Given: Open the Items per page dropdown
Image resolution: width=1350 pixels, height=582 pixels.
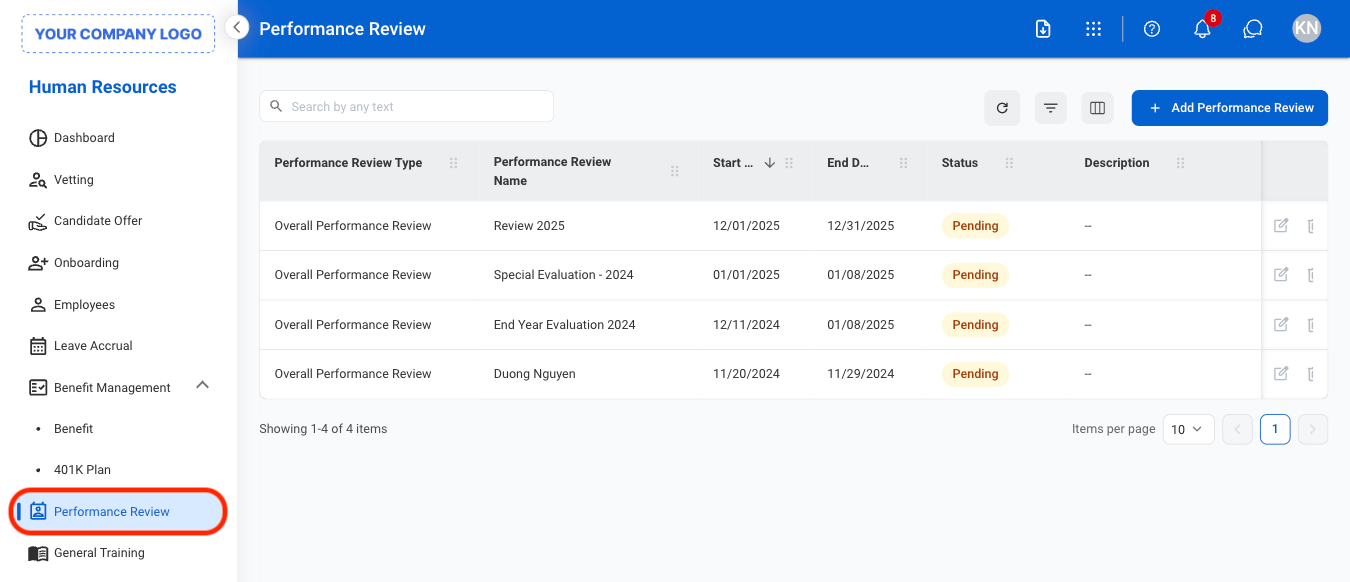Looking at the screenshot, I should [1189, 429].
